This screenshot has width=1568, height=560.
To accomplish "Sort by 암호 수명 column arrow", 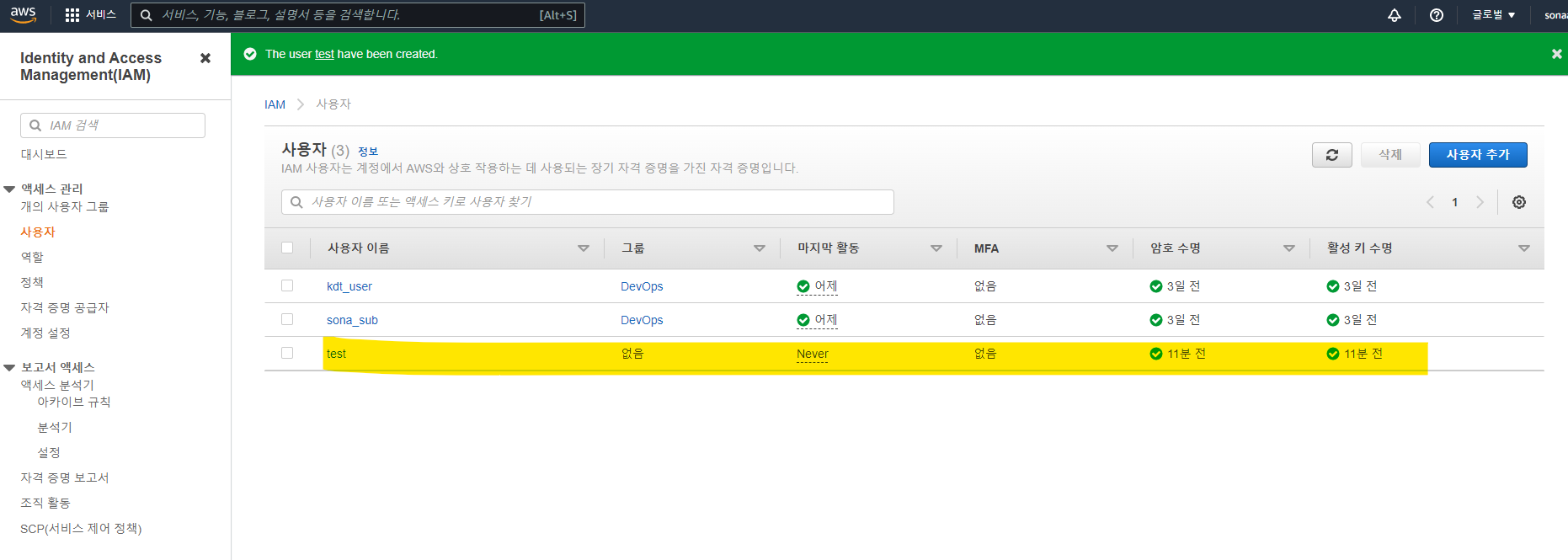I will (1289, 248).
